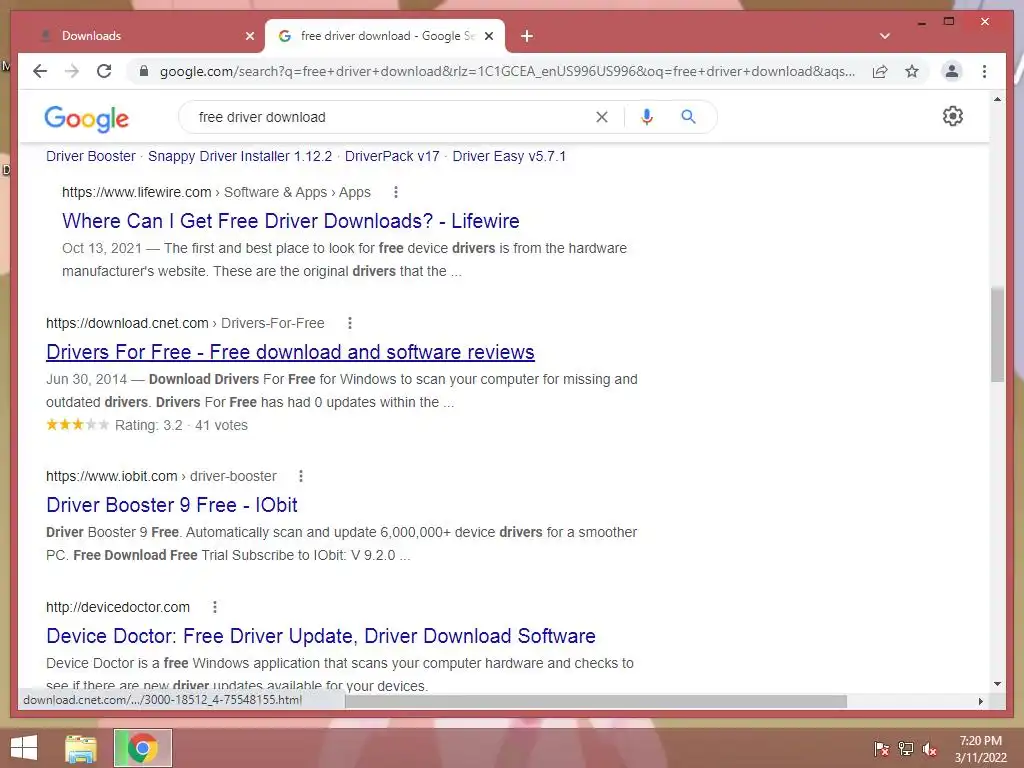Open network tray icon
1024x768 pixels.
point(906,748)
